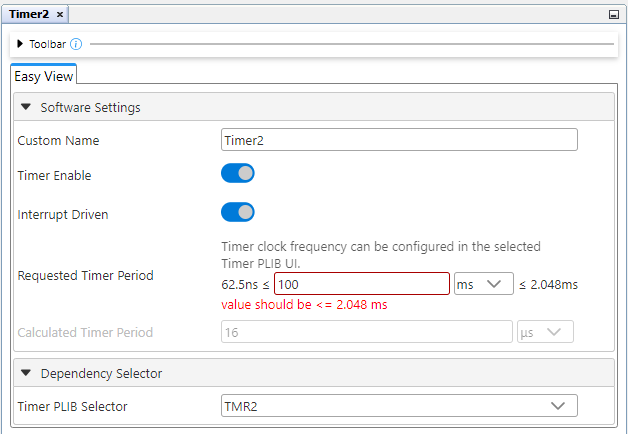Click the Calculated Timer Period field
Screen dimensions: 628x434
[366, 332]
